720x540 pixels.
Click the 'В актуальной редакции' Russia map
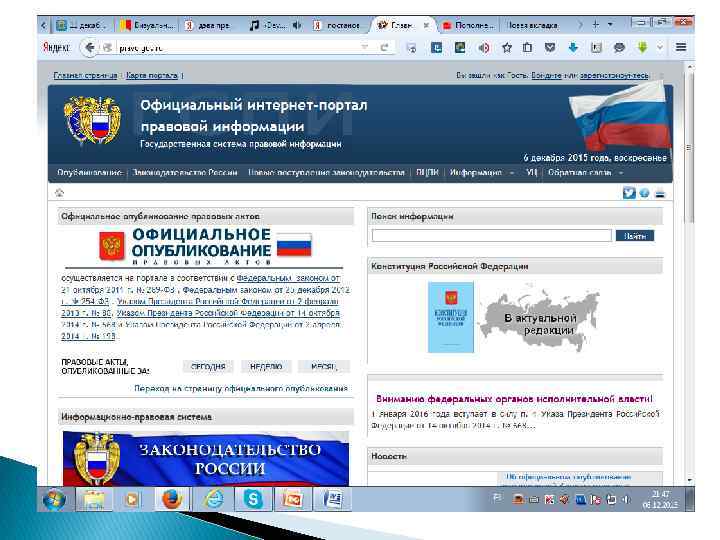[x=540, y=318]
